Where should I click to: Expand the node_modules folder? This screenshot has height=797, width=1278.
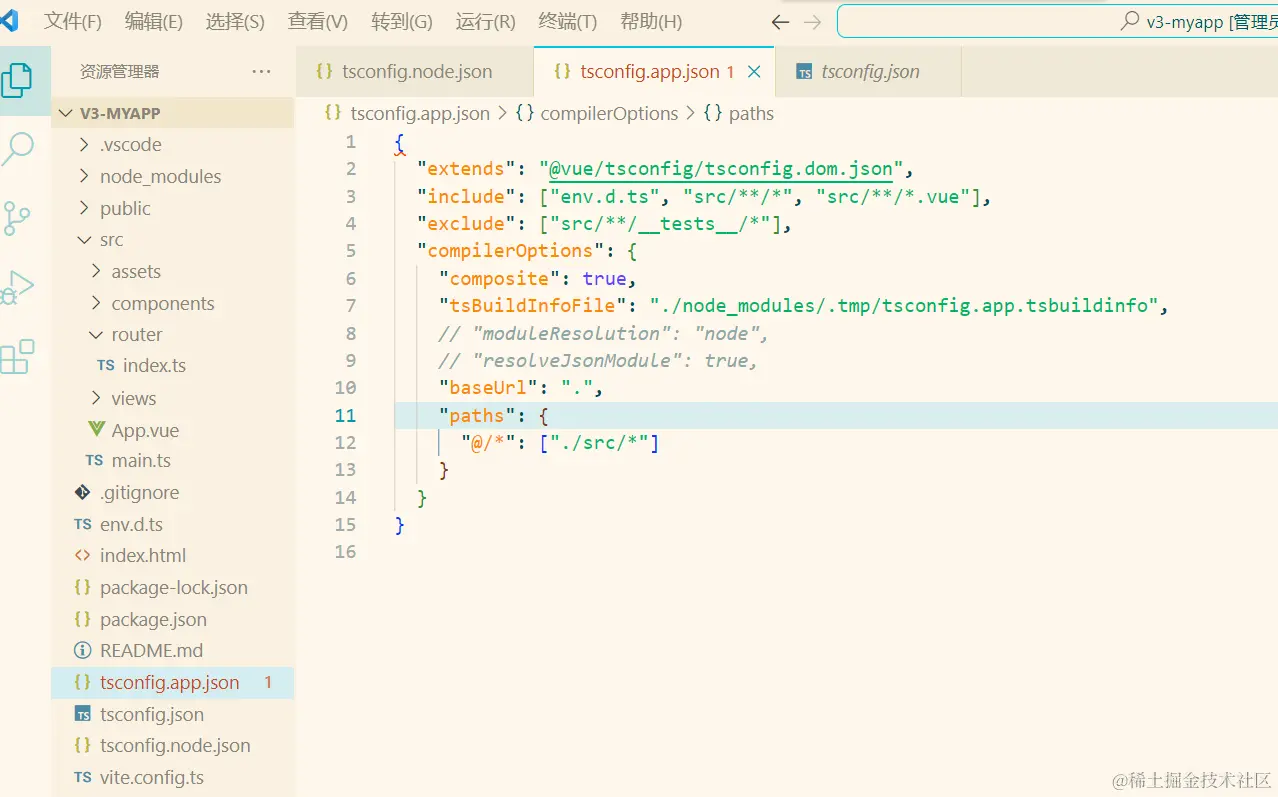point(173,176)
